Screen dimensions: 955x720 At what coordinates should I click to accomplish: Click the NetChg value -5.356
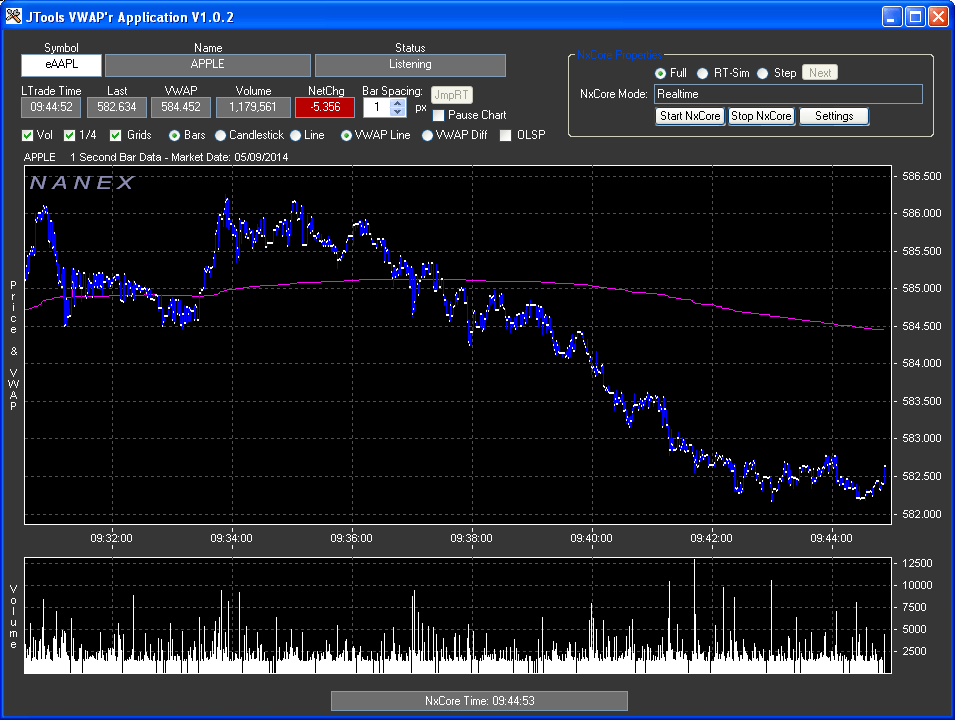coord(325,107)
